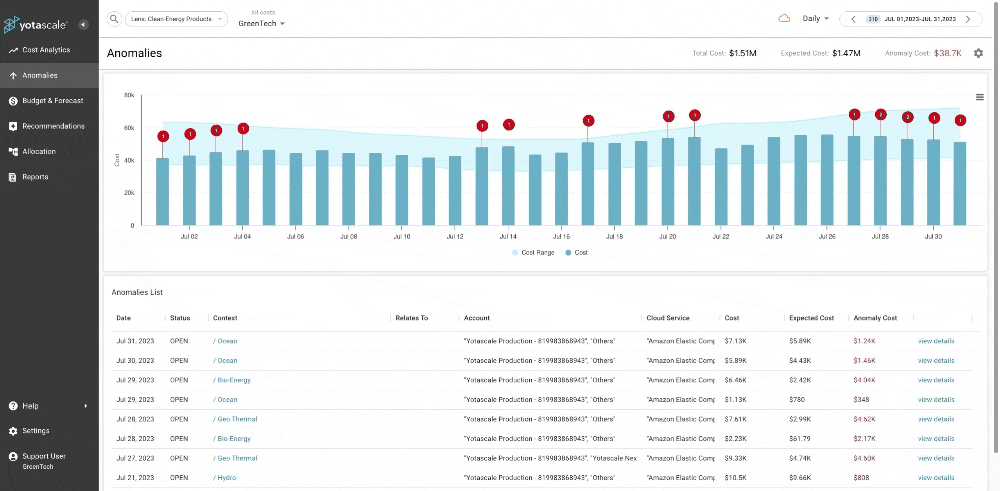Open the GreenTech all costs dropdown
Viewport: 1000px width, 491px height.
261,24
